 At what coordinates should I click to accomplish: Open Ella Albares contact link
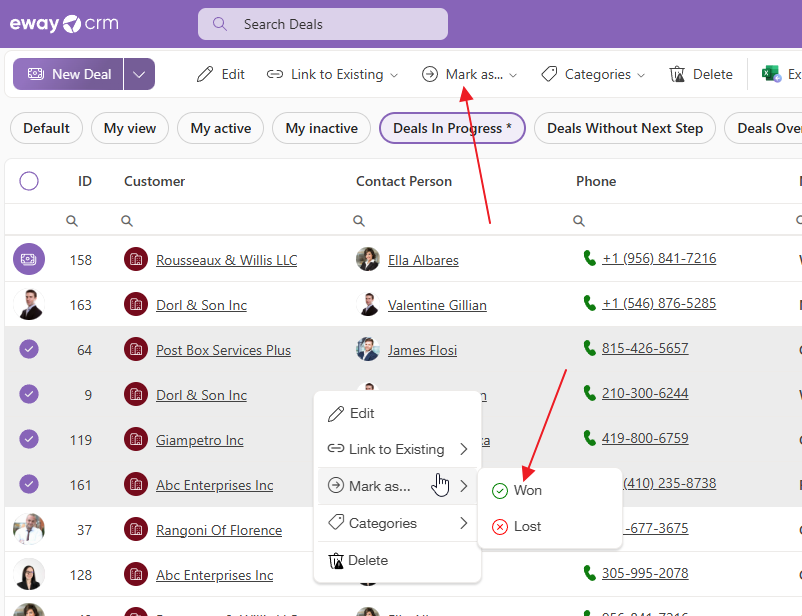[x=423, y=260]
